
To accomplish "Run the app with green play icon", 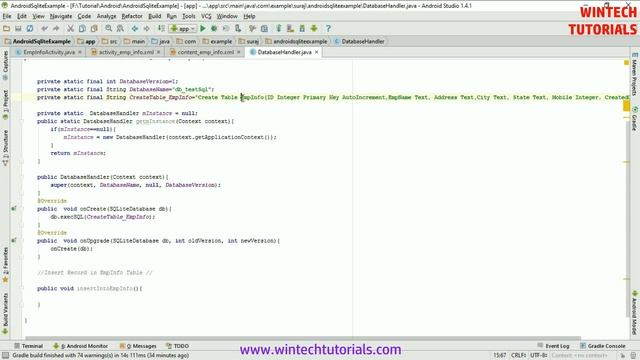I will [x=202, y=29].
